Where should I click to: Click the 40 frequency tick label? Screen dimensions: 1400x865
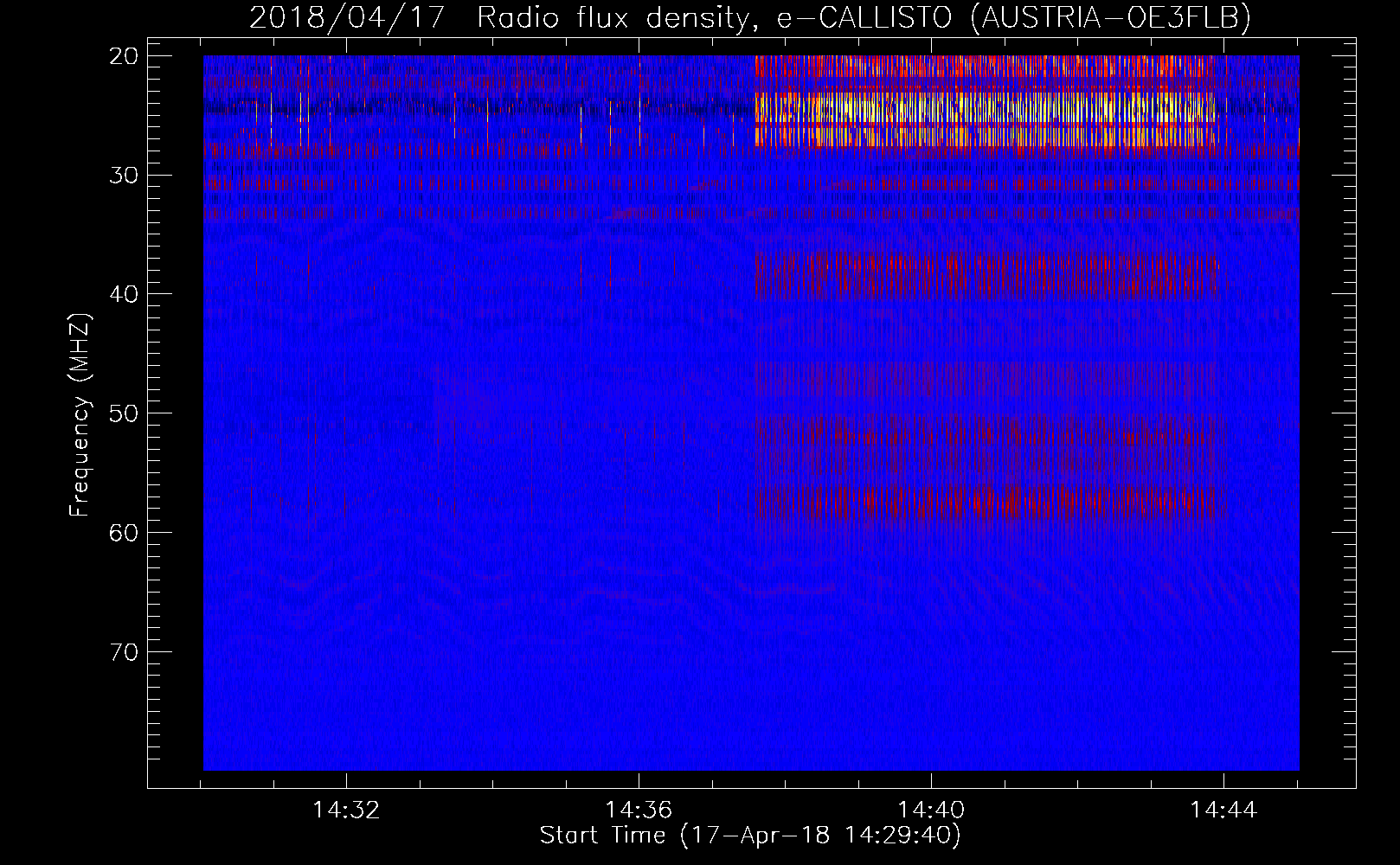(124, 294)
